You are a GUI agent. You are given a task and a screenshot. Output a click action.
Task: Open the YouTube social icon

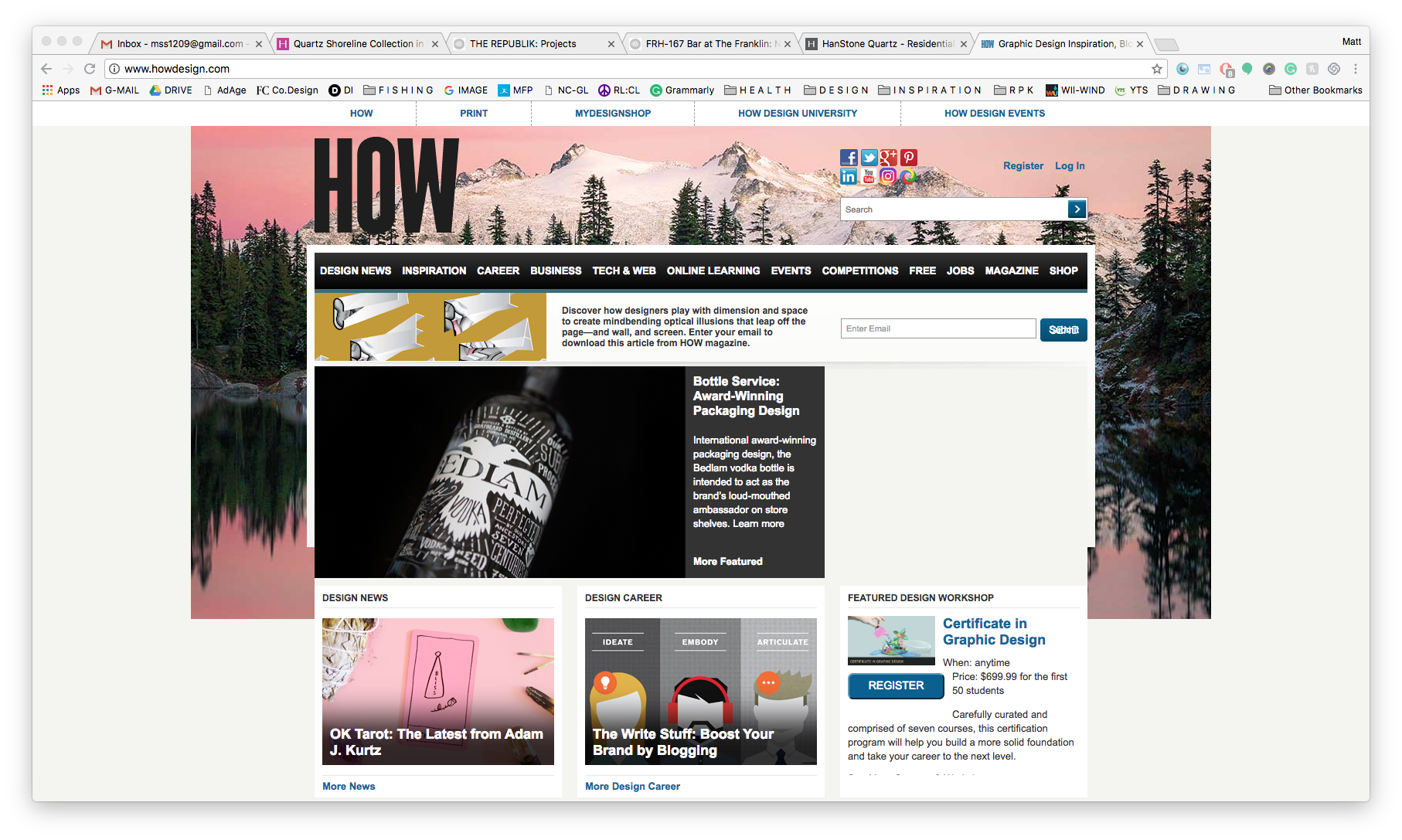pyautogui.click(x=869, y=177)
